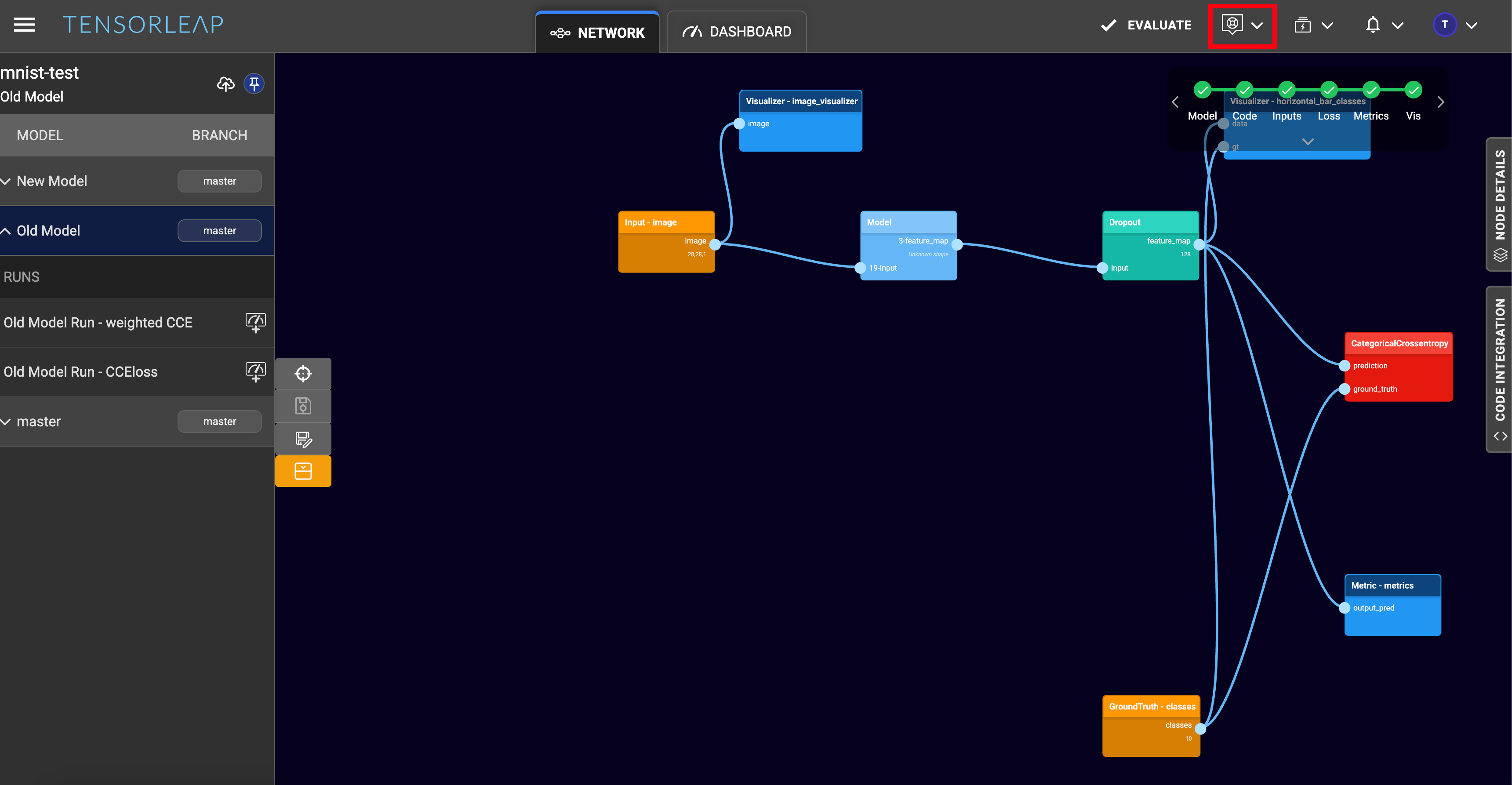Switch to the DASHBOARD tab
The width and height of the screenshot is (1512, 785).
pyautogui.click(x=737, y=32)
